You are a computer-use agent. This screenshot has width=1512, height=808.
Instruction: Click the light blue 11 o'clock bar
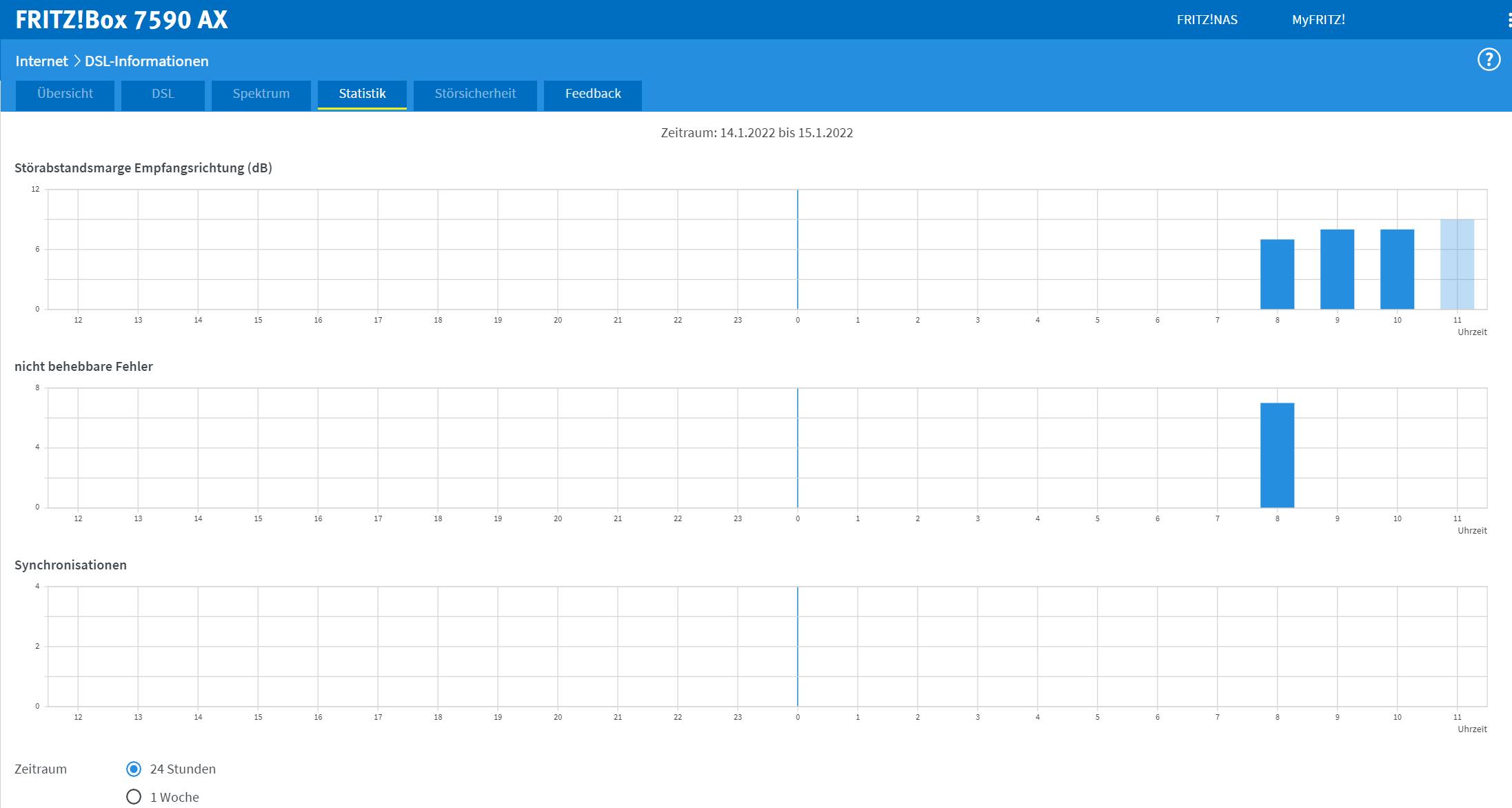click(x=1457, y=264)
